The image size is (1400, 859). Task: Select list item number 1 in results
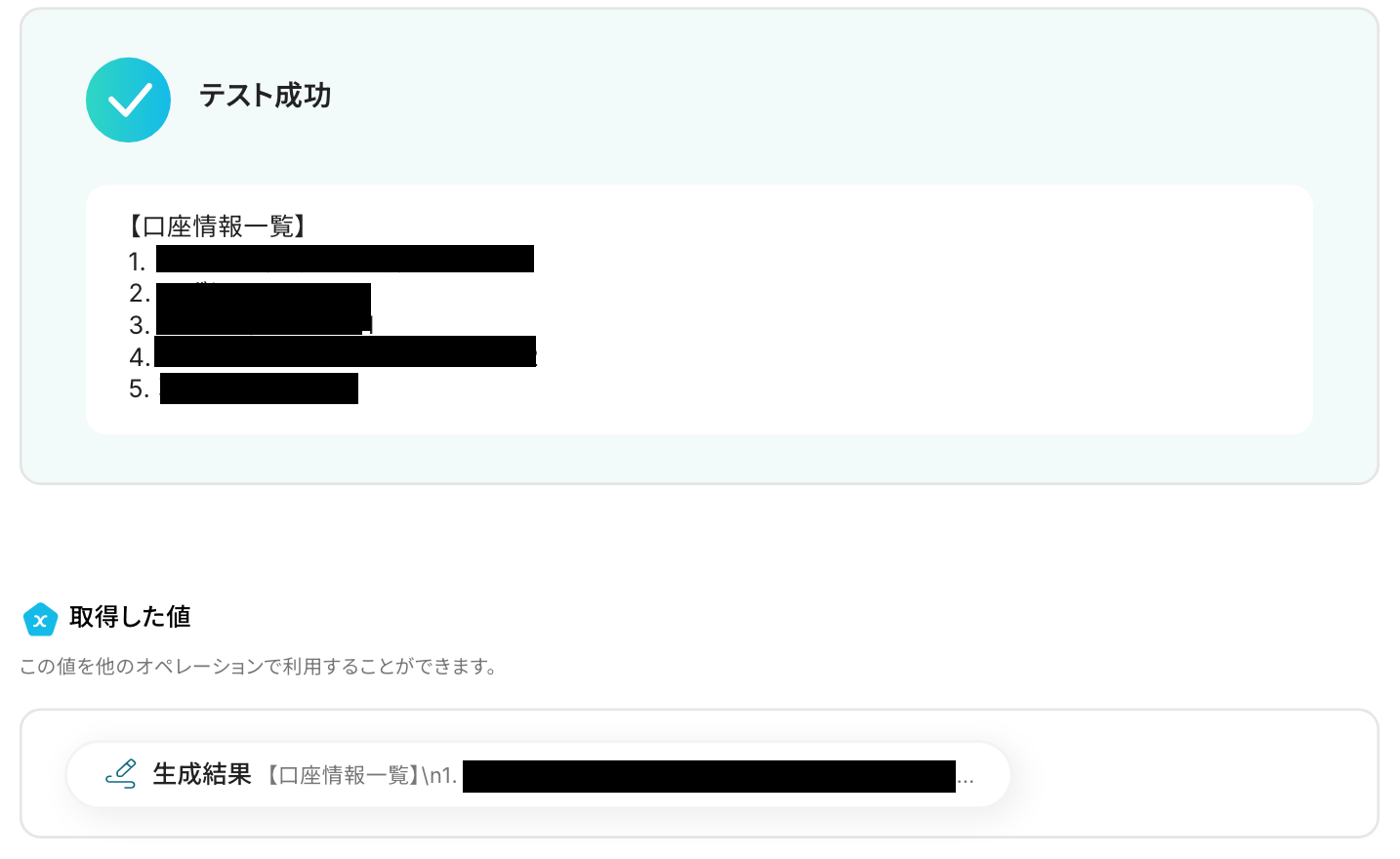pos(331,260)
